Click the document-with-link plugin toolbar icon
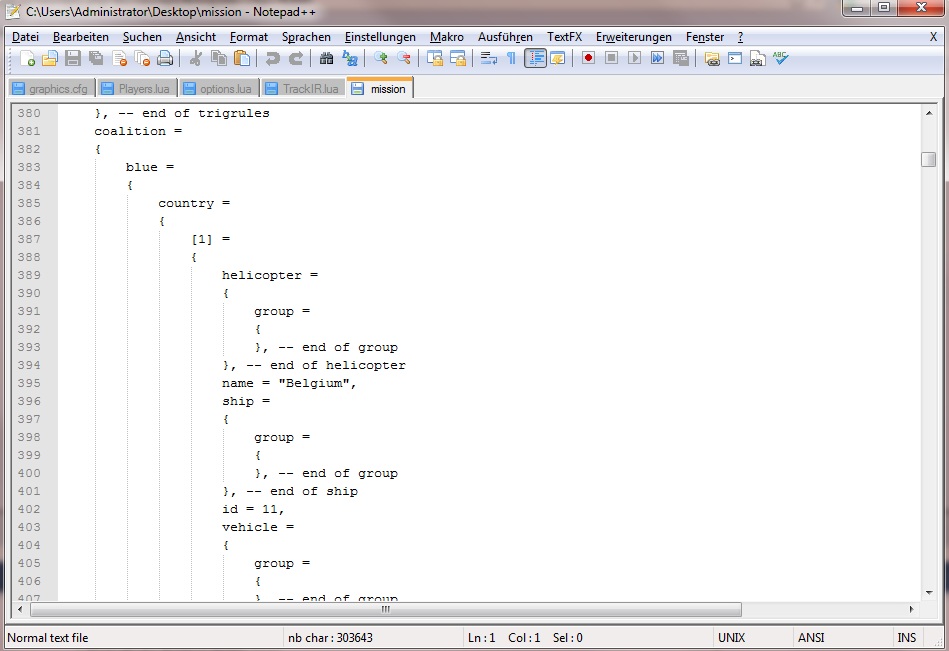This screenshot has height=651, width=949. [758, 58]
